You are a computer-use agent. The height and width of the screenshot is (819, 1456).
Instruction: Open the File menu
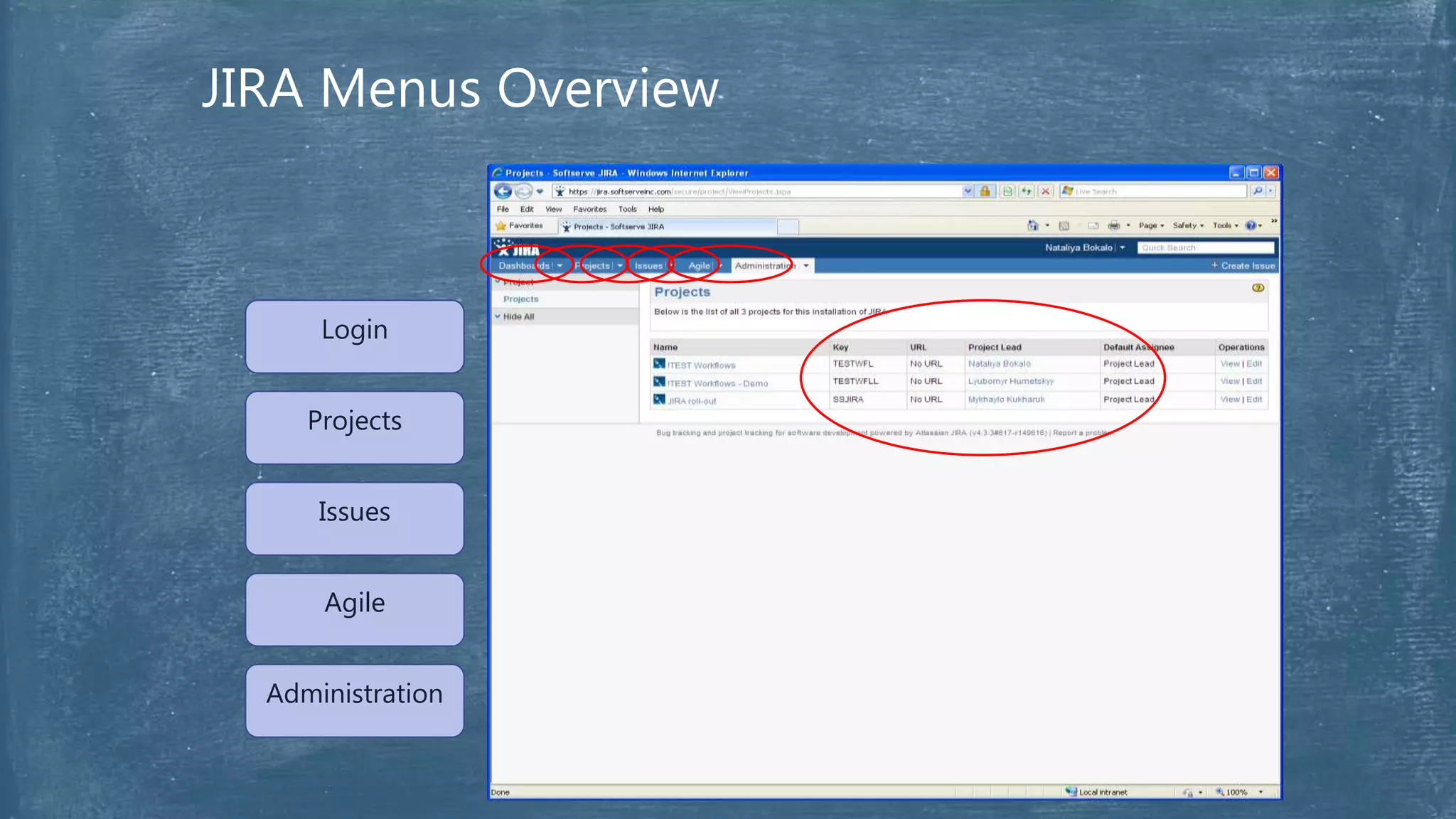[503, 209]
